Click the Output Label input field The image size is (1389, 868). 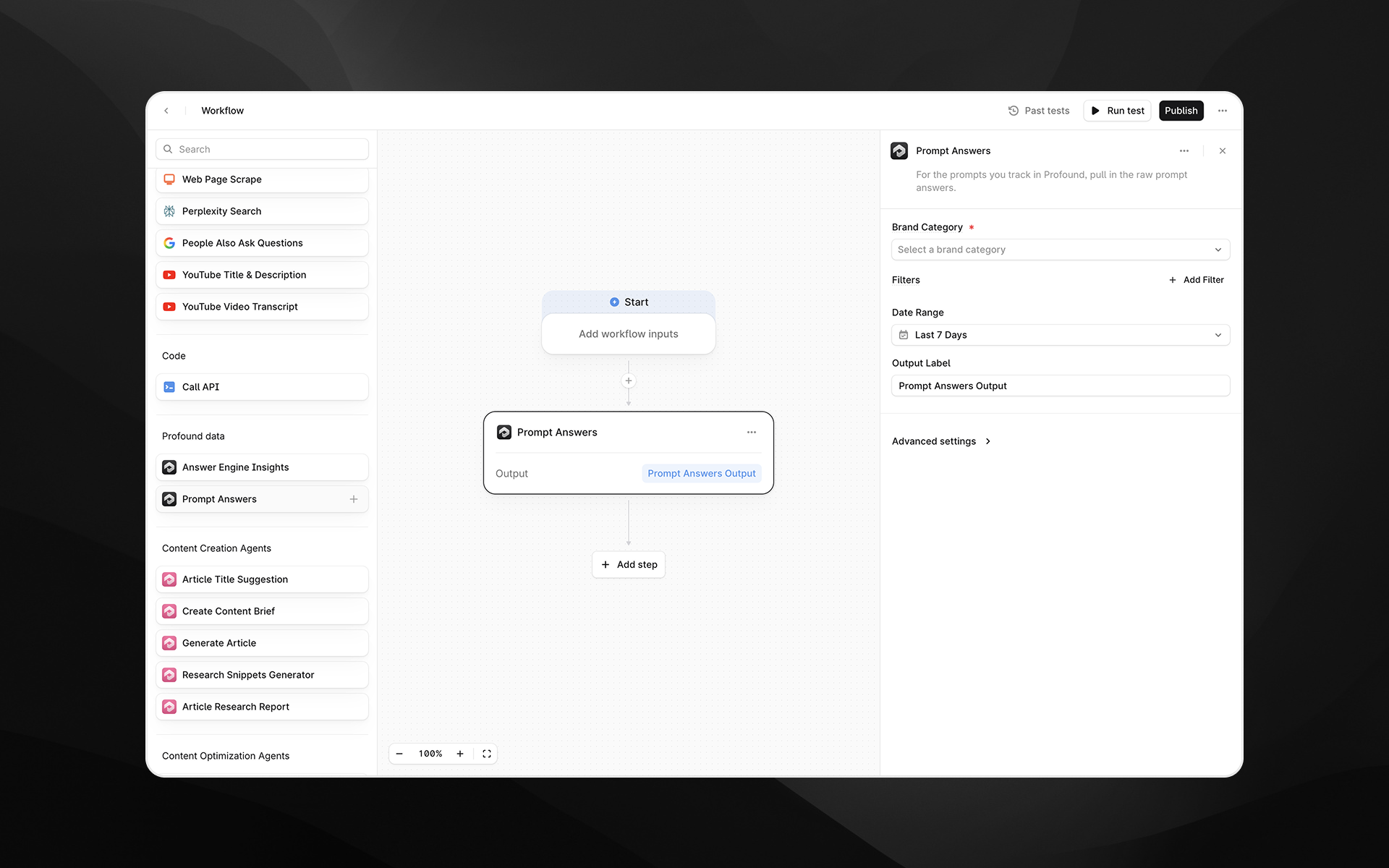(1061, 386)
